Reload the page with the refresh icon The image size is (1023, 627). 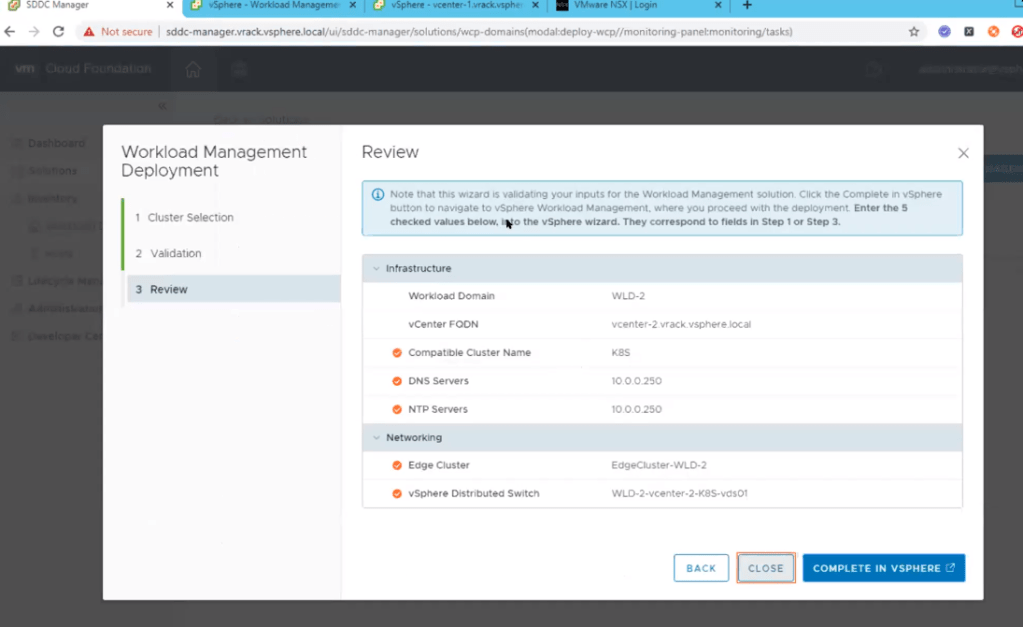(x=58, y=32)
